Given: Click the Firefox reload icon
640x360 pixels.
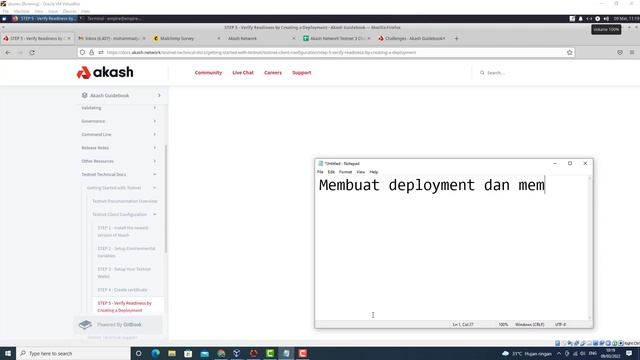Looking at the screenshot, I should [x=32, y=52].
